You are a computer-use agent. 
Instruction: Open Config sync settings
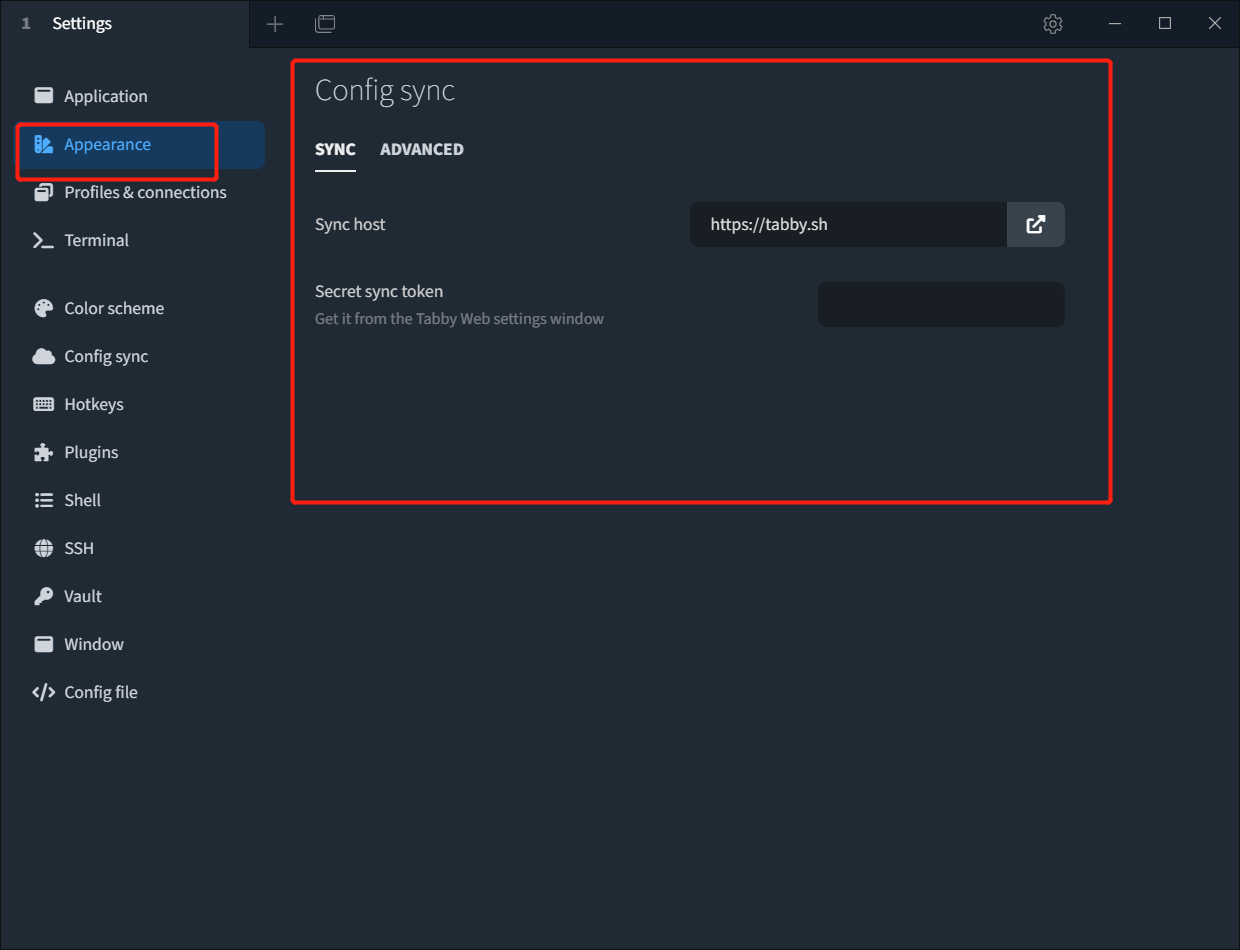(x=103, y=356)
